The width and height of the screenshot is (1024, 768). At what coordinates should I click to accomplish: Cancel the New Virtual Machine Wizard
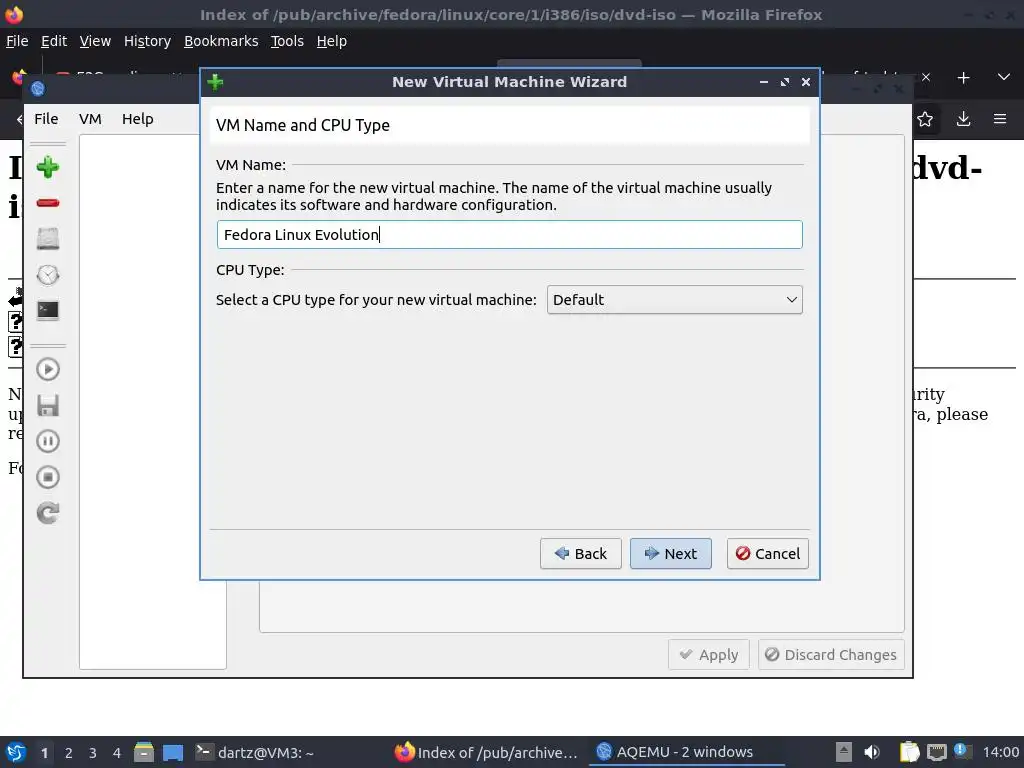[768, 554]
